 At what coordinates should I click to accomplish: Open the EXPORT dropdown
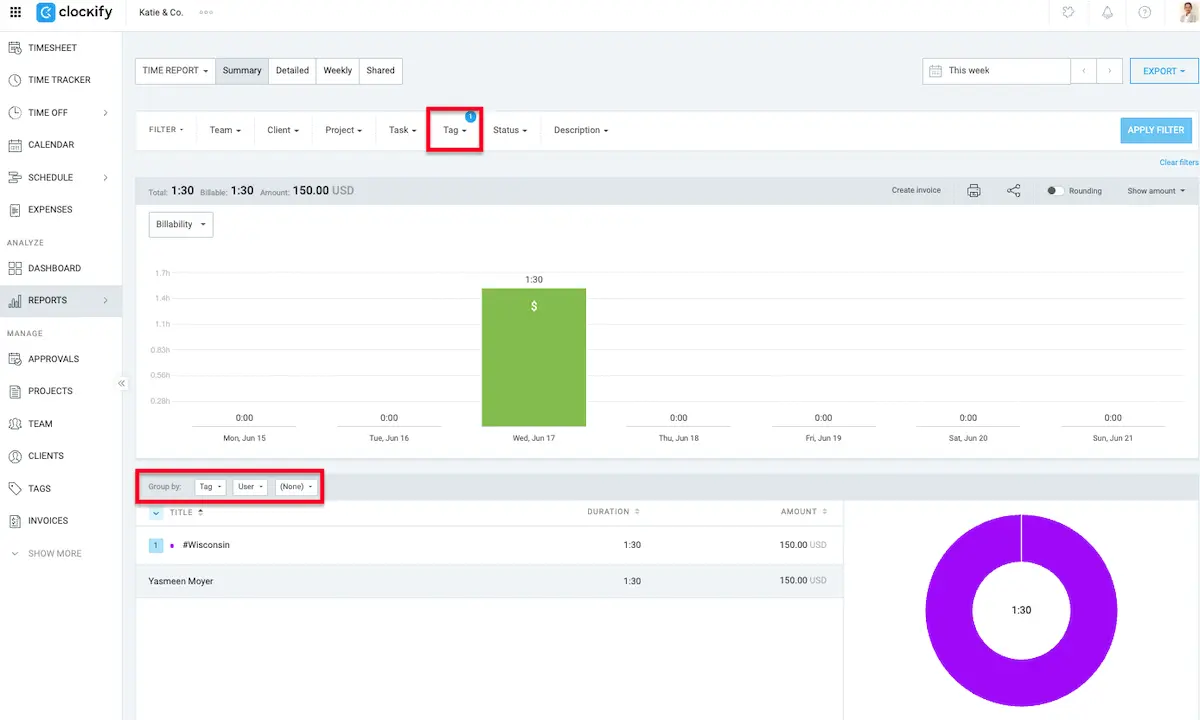[1164, 71]
